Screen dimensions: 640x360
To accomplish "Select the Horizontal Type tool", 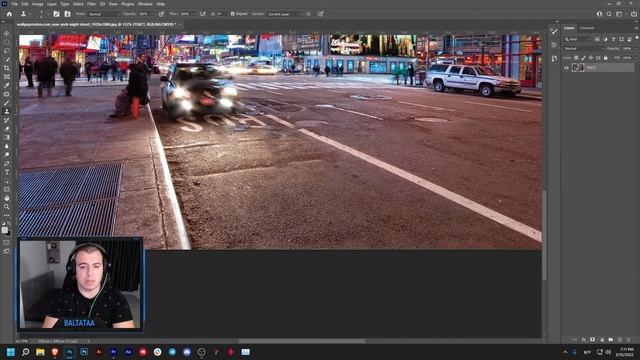I will [7, 172].
